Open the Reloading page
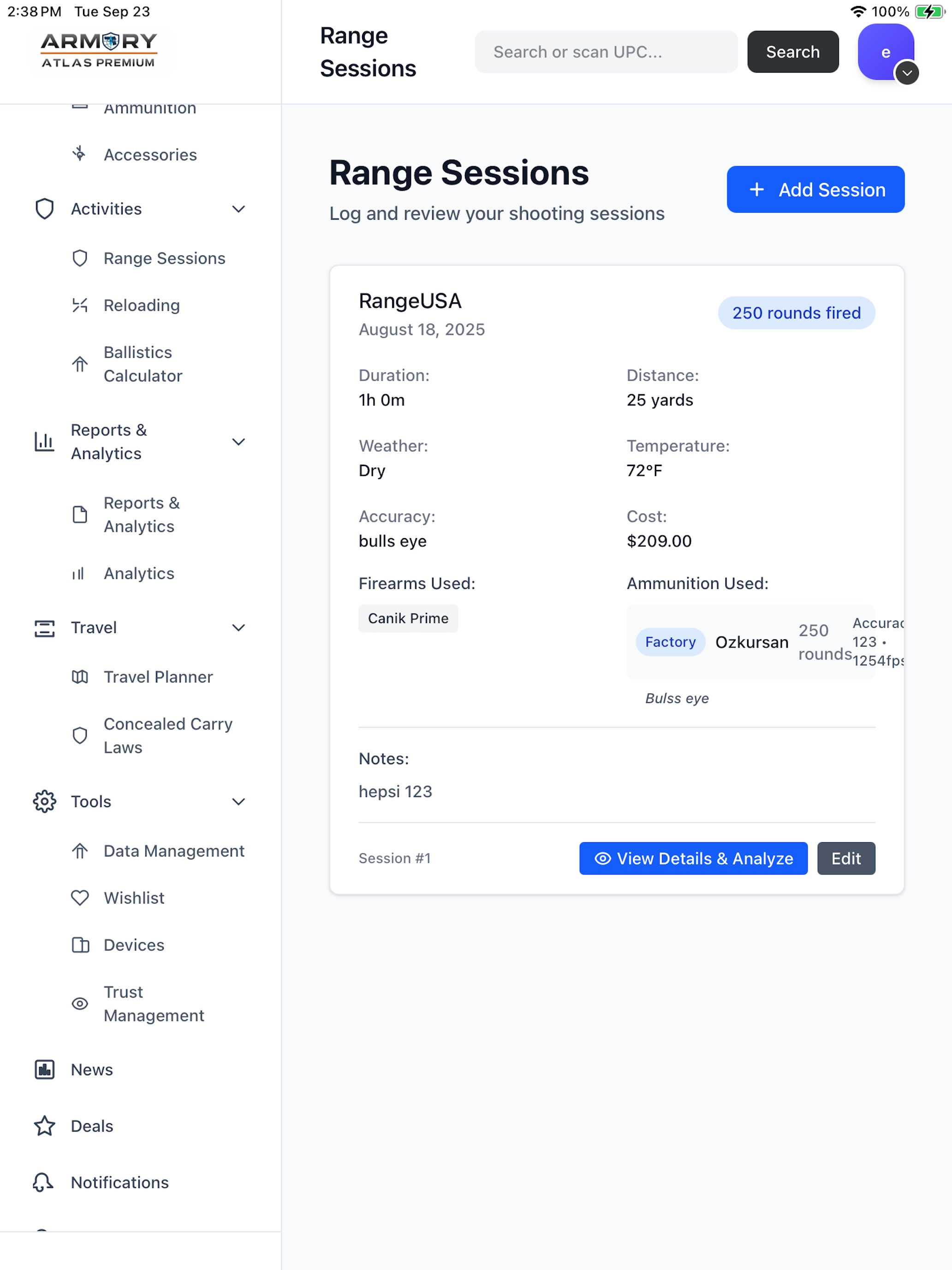 142,306
